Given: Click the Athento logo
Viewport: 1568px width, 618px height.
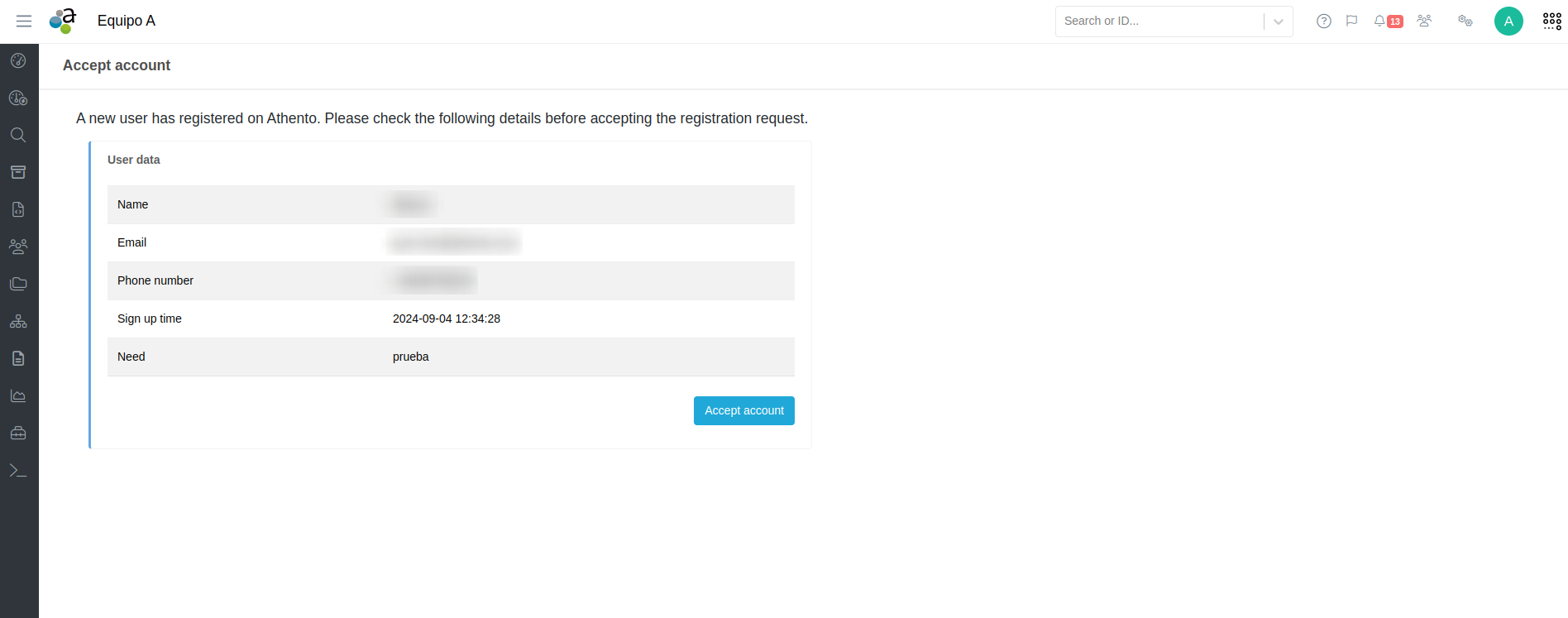Looking at the screenshot, I should click(63, 22).
